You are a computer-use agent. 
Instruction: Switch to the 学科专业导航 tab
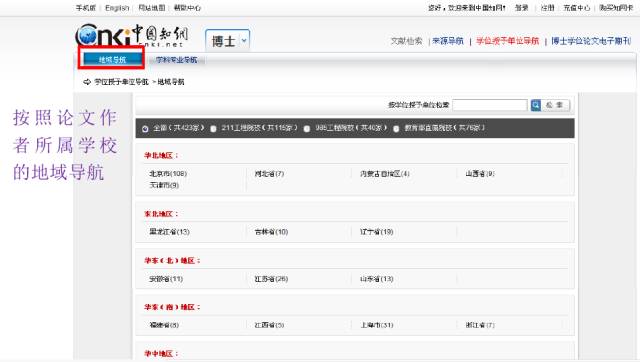[176, 60]
